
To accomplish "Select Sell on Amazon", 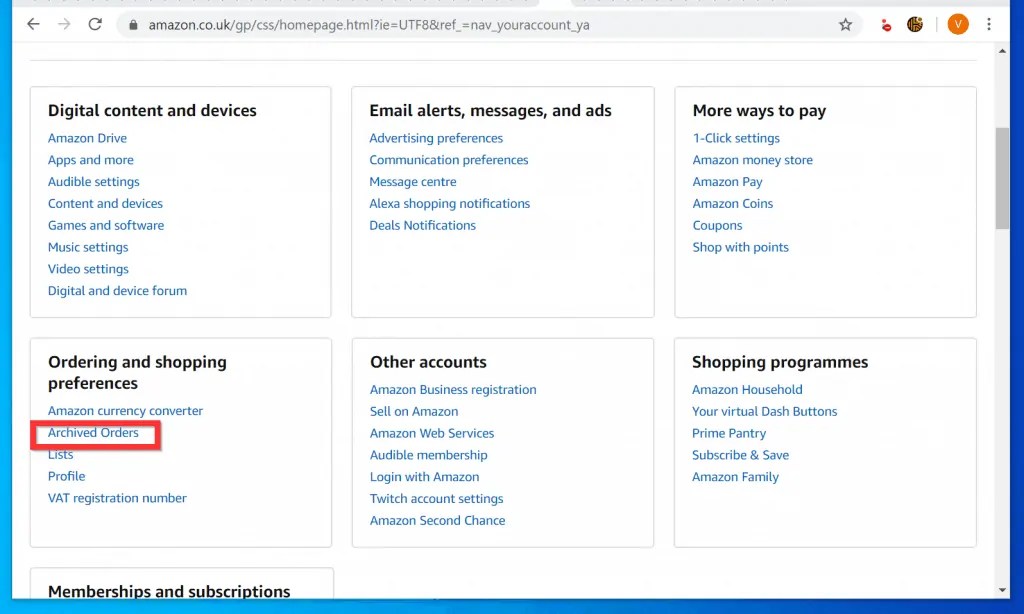I will point(413,411).
